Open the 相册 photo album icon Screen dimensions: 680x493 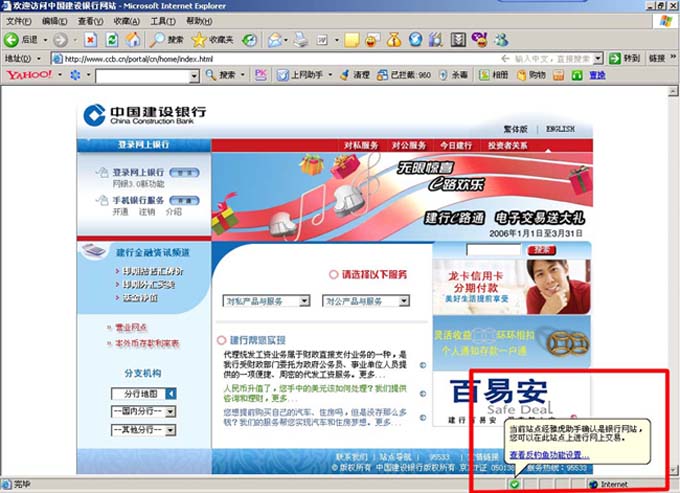point(484,75)
